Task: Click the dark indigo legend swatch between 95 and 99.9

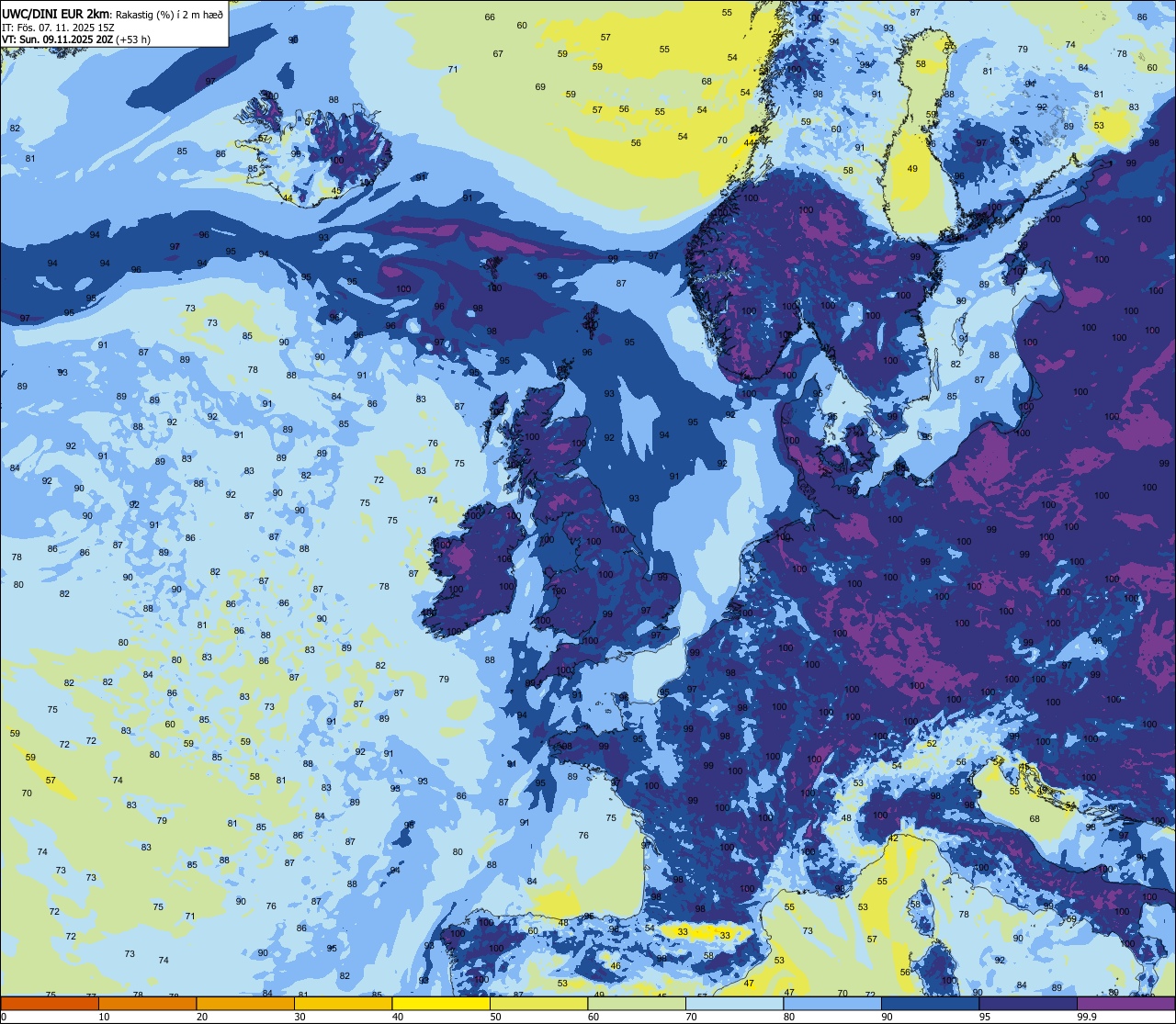Action: (x=1028, y=1003)
